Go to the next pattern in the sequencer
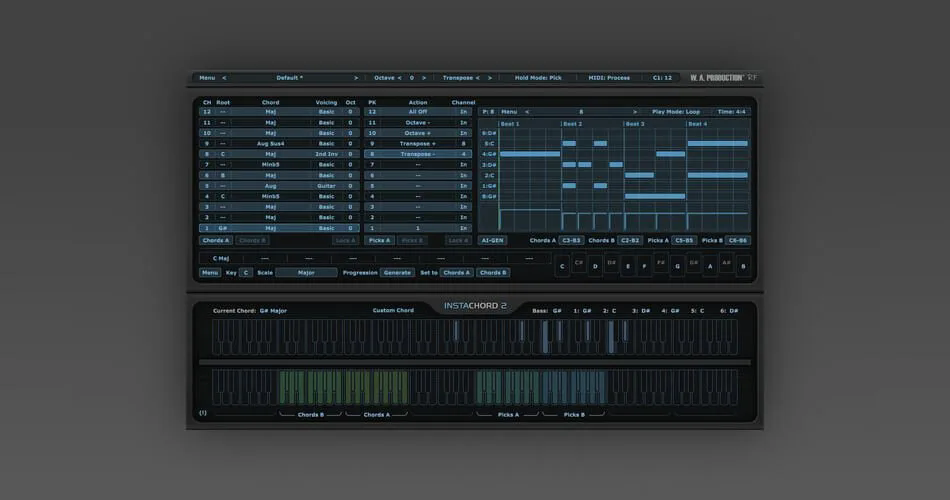The width and height of the screenshot is (950, 500). tap(634, 112)
